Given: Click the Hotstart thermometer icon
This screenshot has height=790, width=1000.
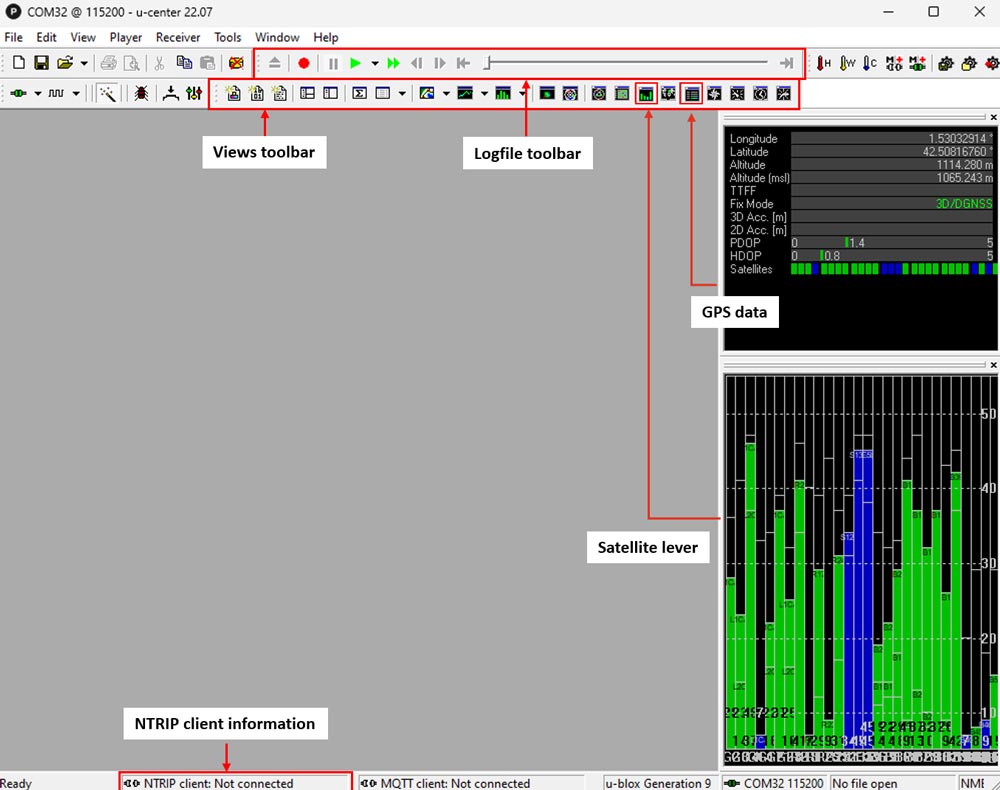Looking at the screenshot, I should pos(824,63).
